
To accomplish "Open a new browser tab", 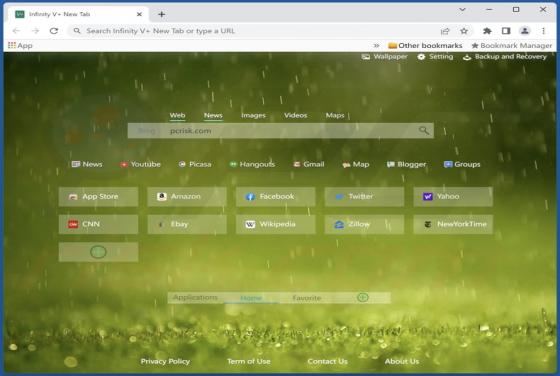I will click(161, 14).
